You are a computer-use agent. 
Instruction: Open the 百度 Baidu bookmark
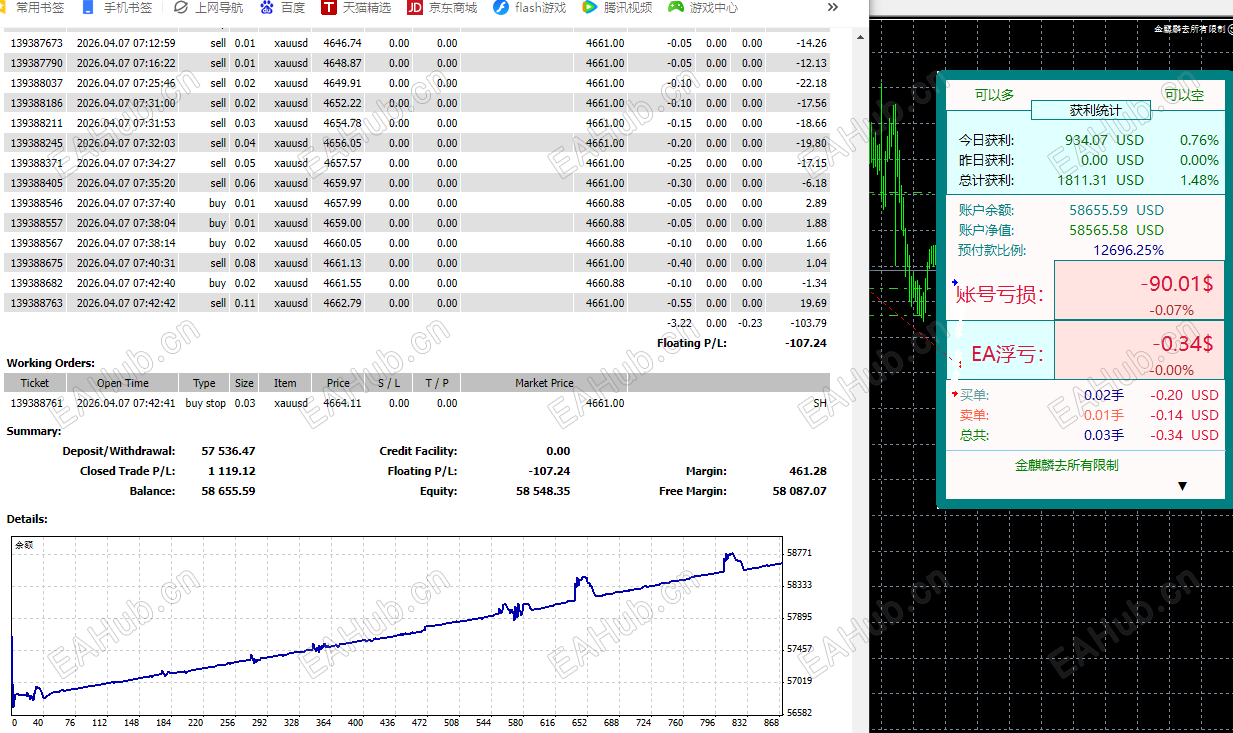[283, 8]
